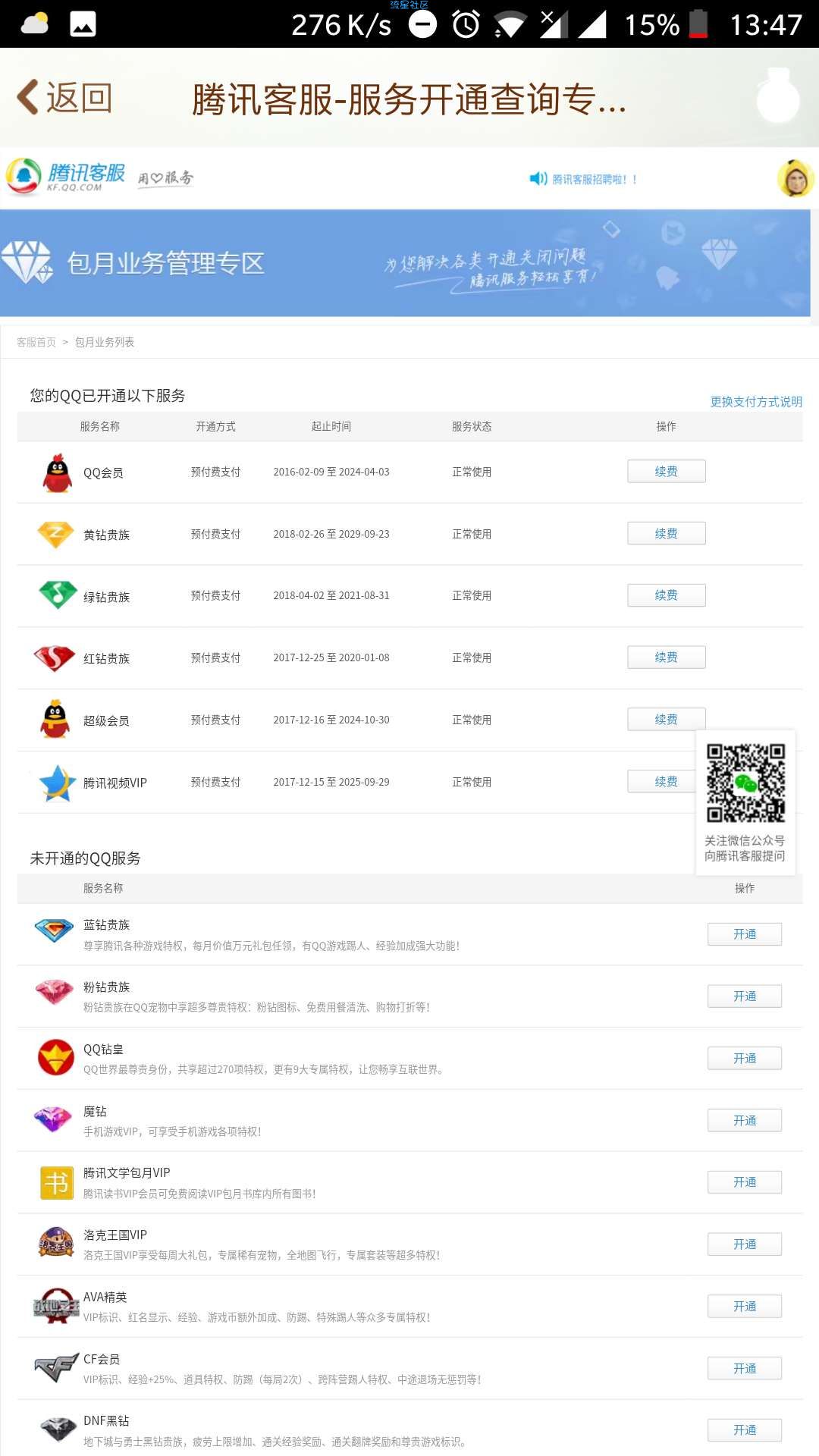Select the QQ会员 date range 2016-02-09 至 2024-04-03
The height and width of the screenshot is (1456, 819).
[x=331, y=472]
